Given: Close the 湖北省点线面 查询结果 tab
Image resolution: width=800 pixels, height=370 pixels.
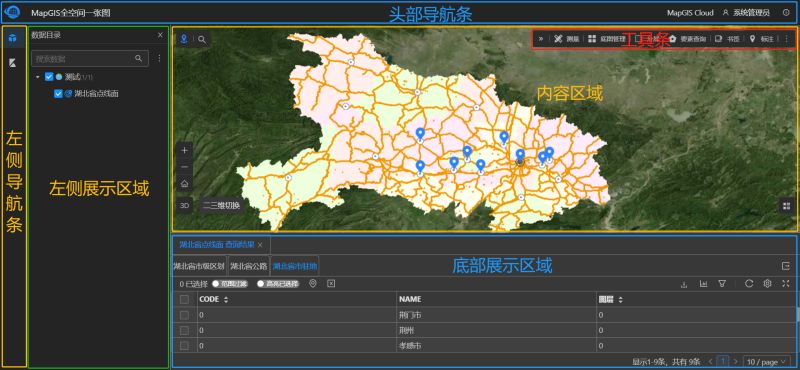Looking at the screenshot, I should [260, 245].
